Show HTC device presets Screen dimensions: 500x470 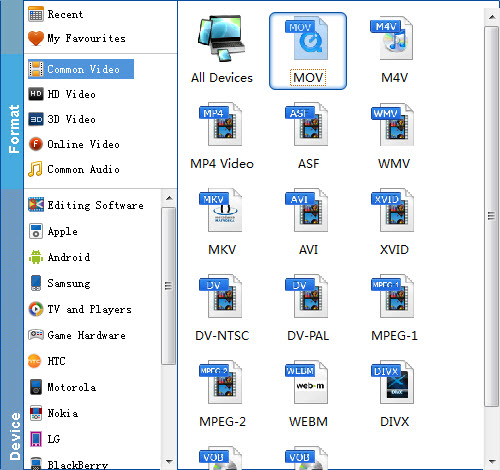click(x=47, y=361)
